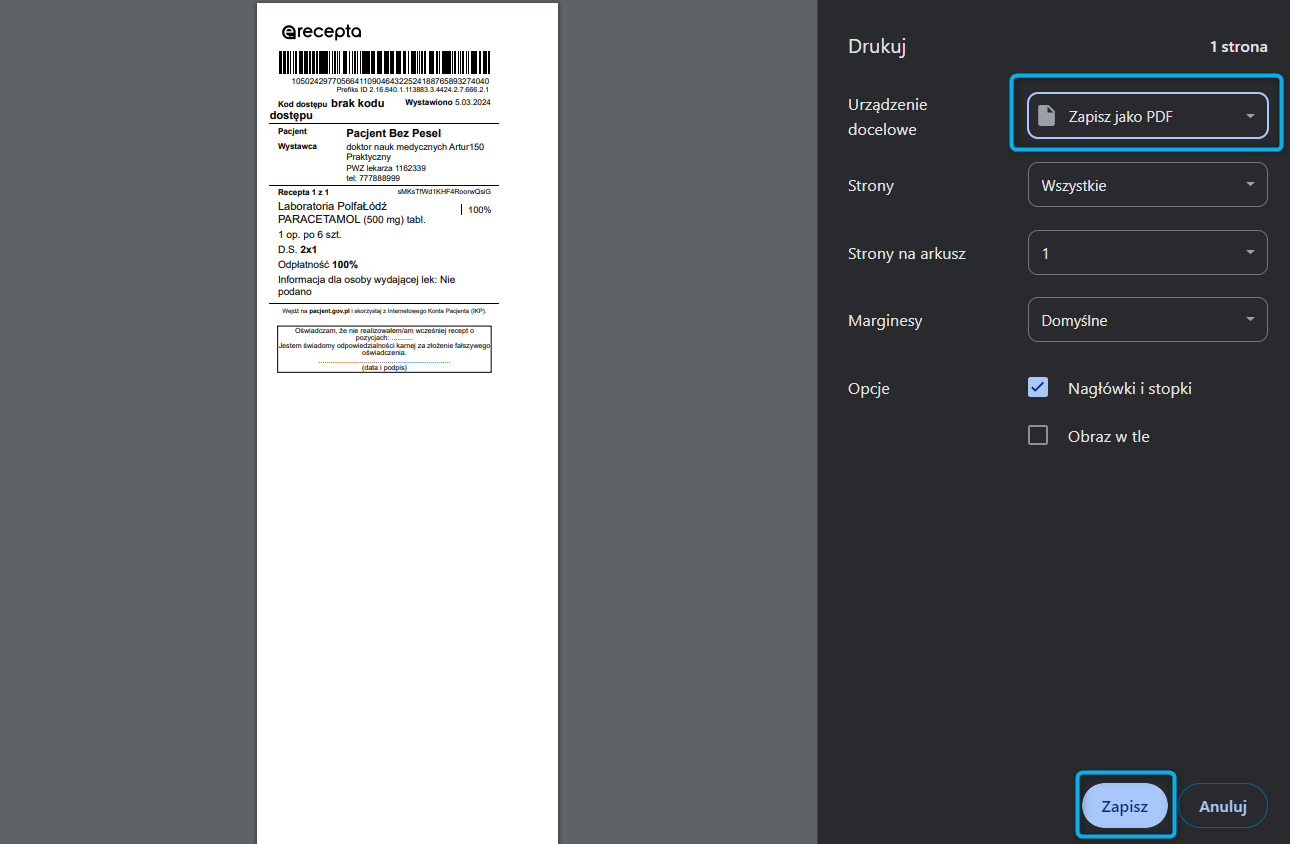Click the chevron beside "Domyślne"

pyautogui.click(x=1248, y=319)
